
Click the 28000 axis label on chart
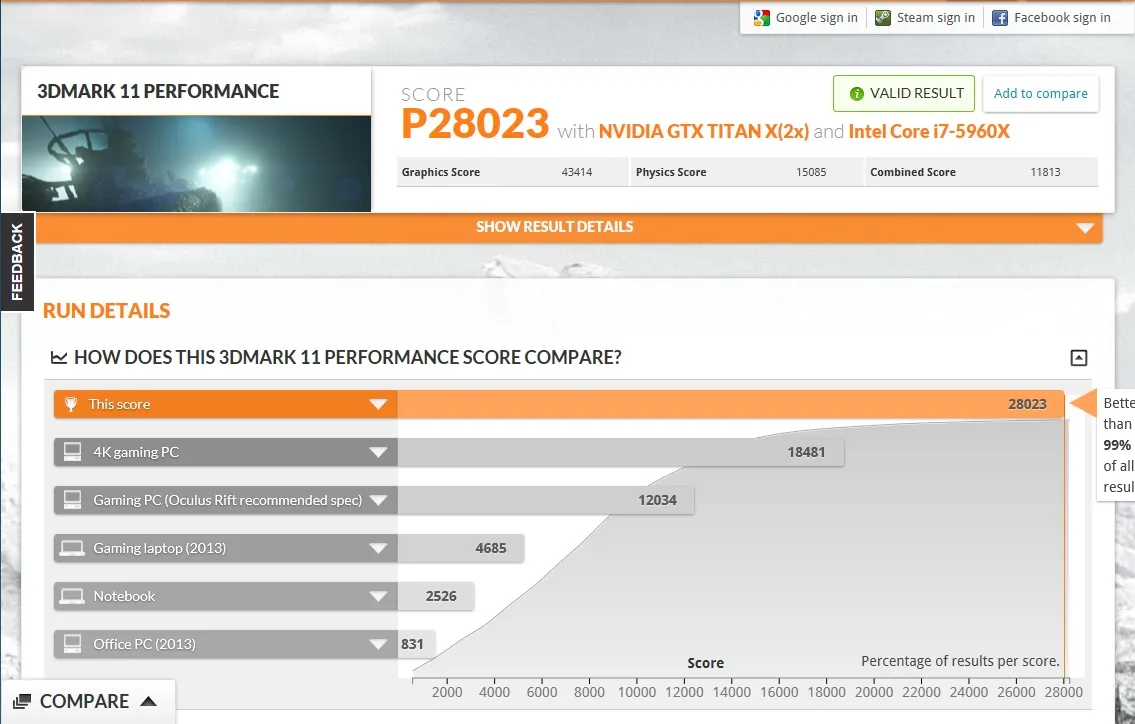[1063, 692]
